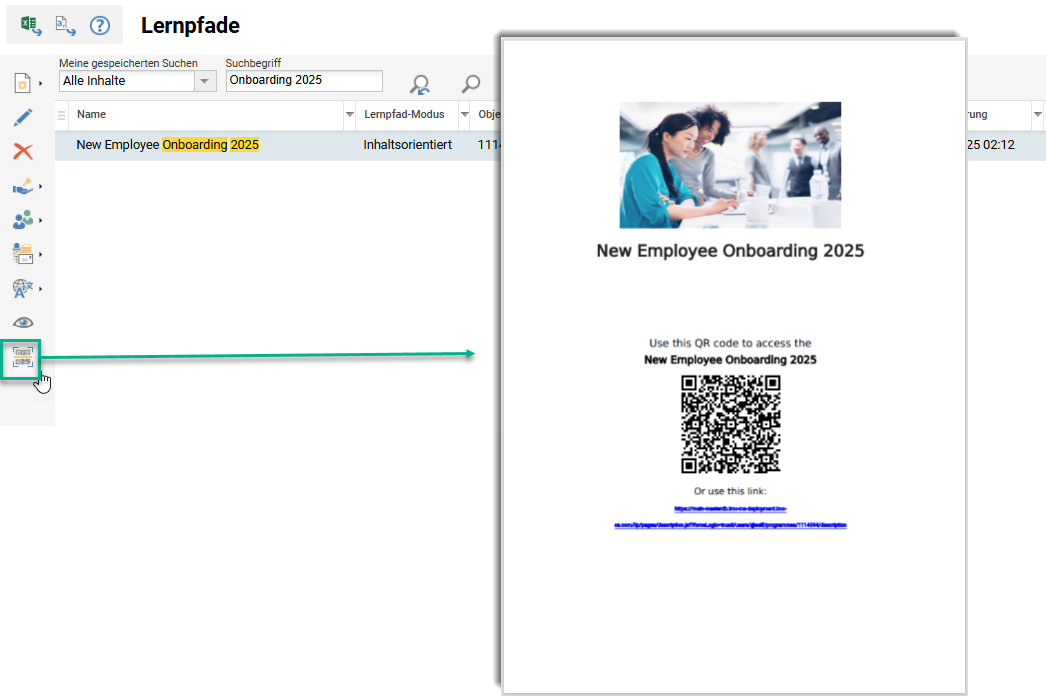Viewport: 1046px width, 696px height.
Task: Click the new learning path document icon
Action: 22,83
